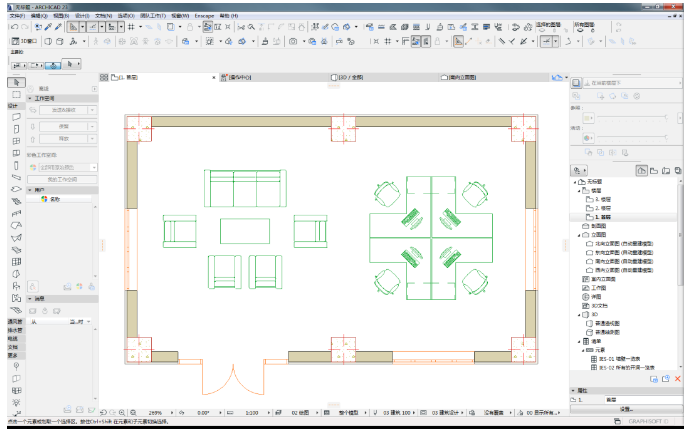Click the 设置... button in properties
687x436 pixels.
[626, 409]
